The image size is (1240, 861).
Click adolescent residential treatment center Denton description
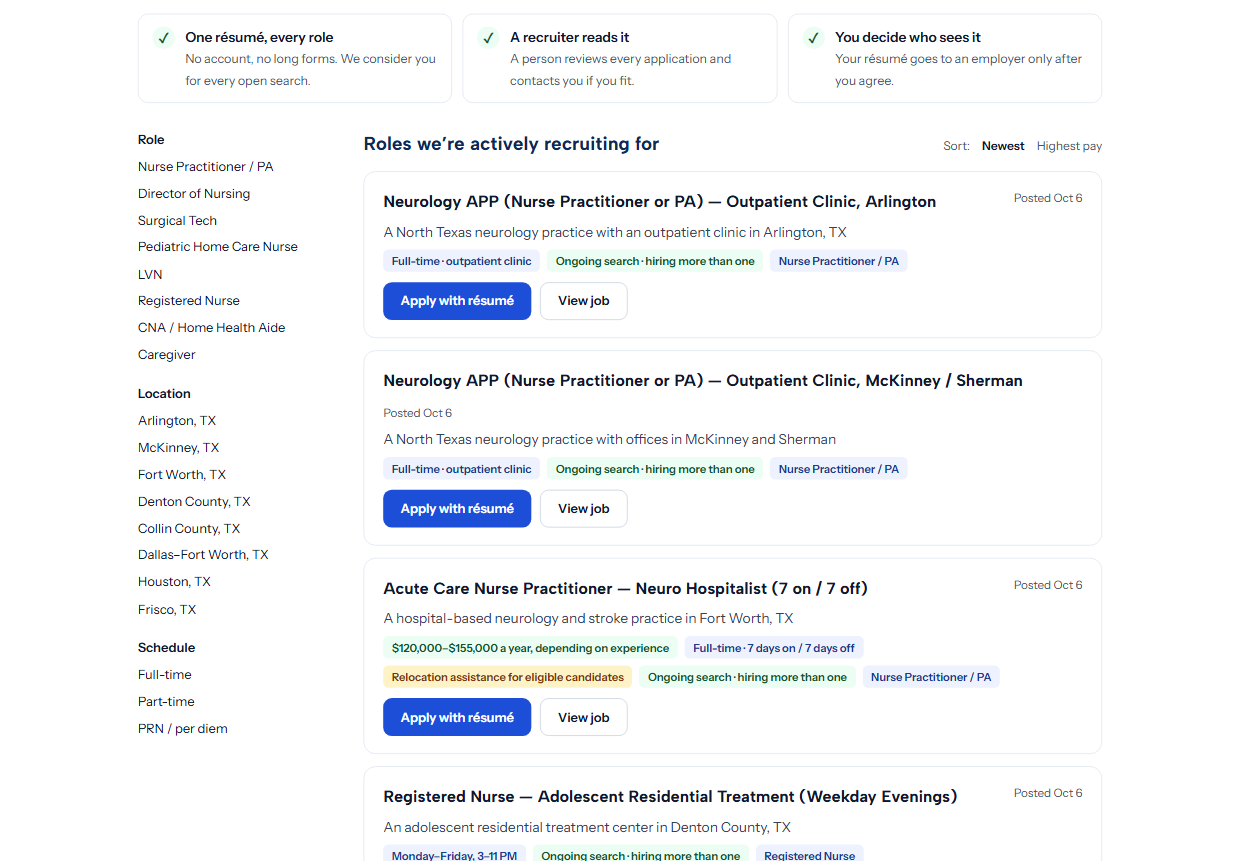click(x=587, y=827)
